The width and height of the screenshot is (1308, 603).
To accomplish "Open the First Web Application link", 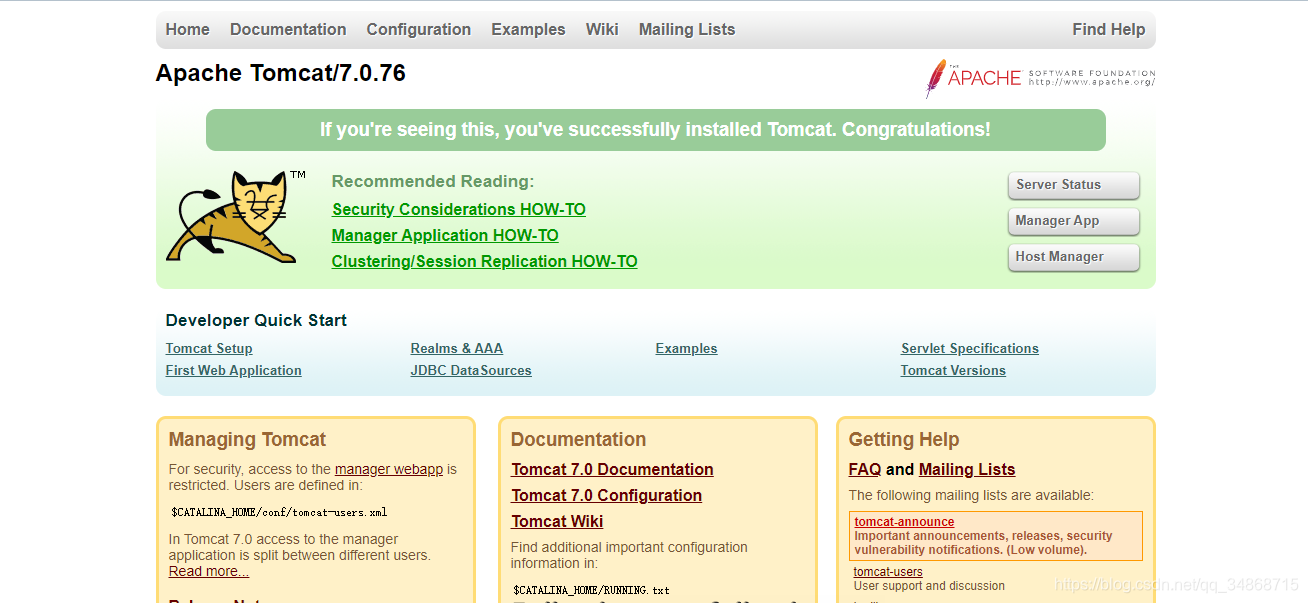I will (x=234, y=370).
